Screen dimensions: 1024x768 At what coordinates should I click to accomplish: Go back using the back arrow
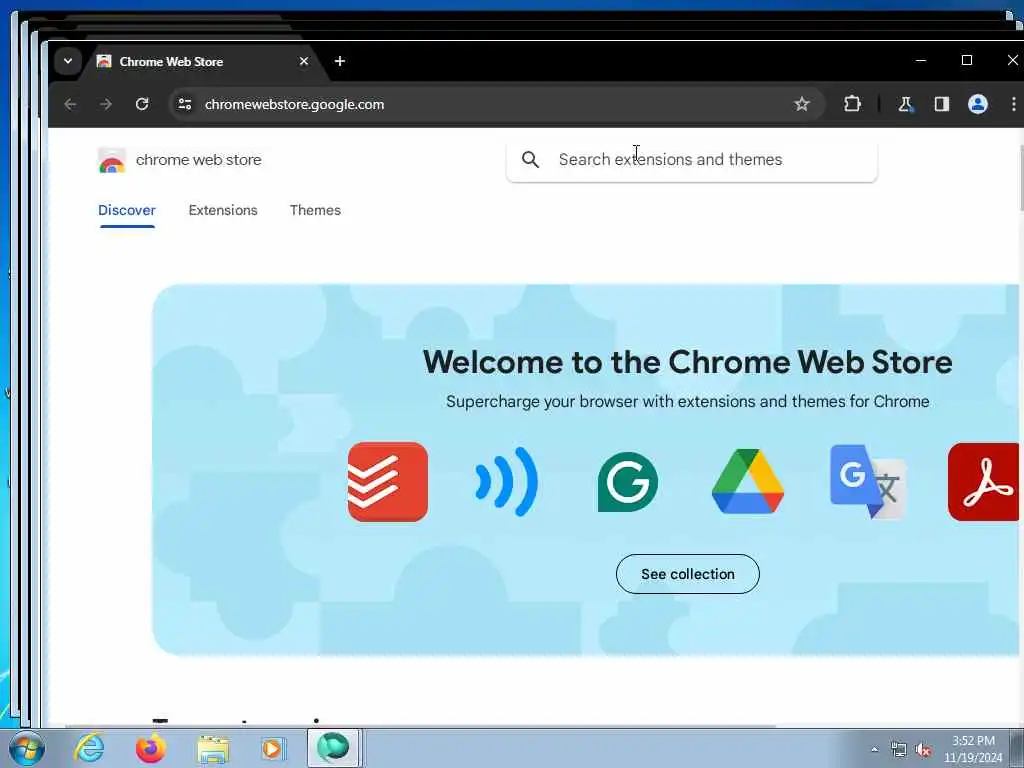pyautogui.click(x=71, y=104)
